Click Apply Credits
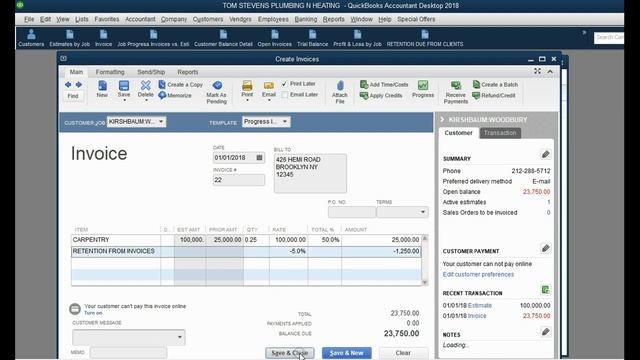 click(381, 95)
